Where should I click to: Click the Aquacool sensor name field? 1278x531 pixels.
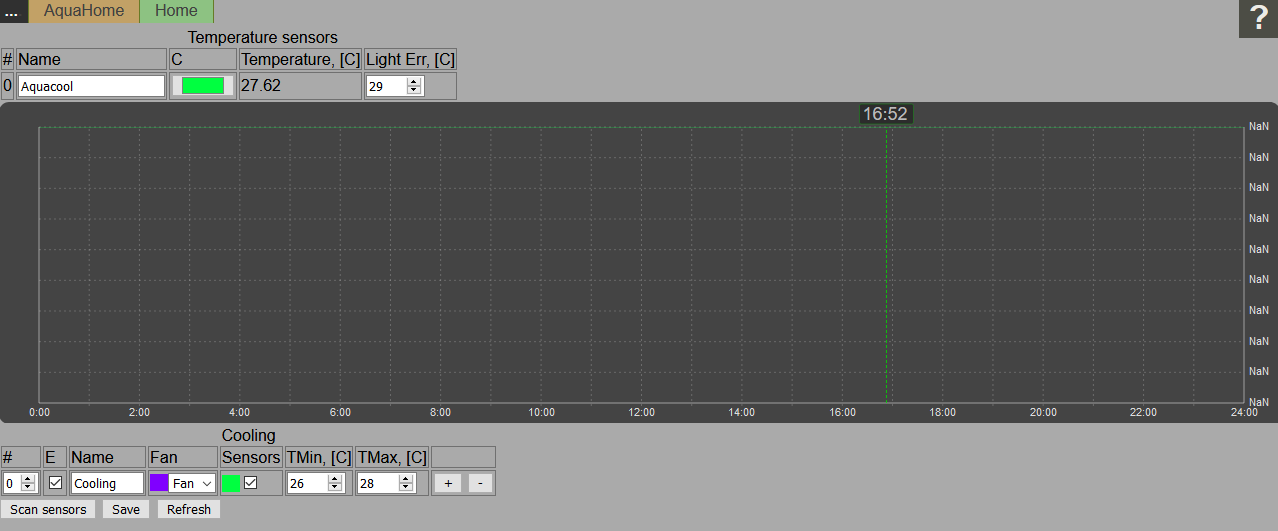(91, 86)
